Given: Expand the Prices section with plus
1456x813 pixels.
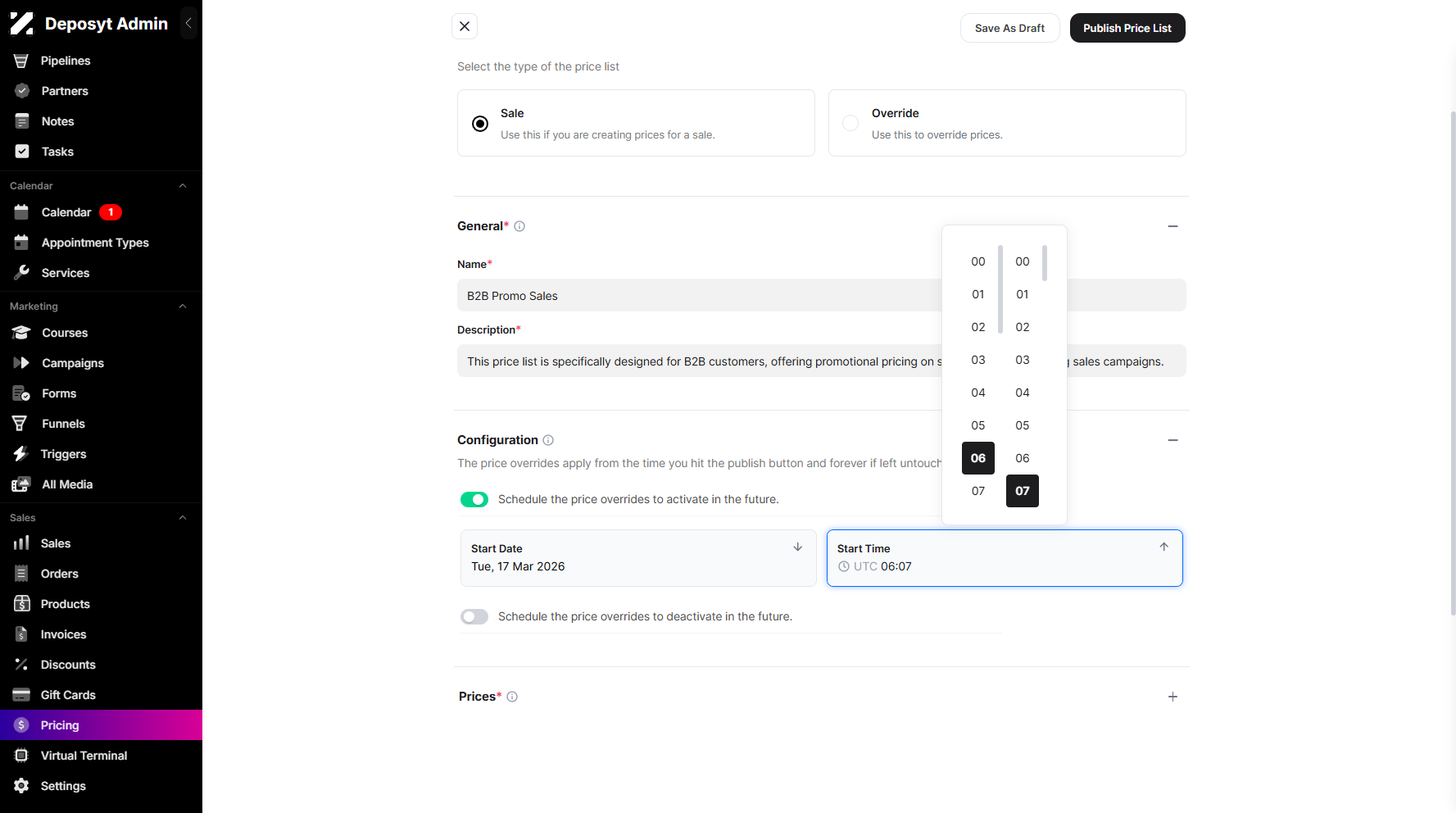Looking at the screenshot, I should pyautogui.click(x=1173, y=697).
